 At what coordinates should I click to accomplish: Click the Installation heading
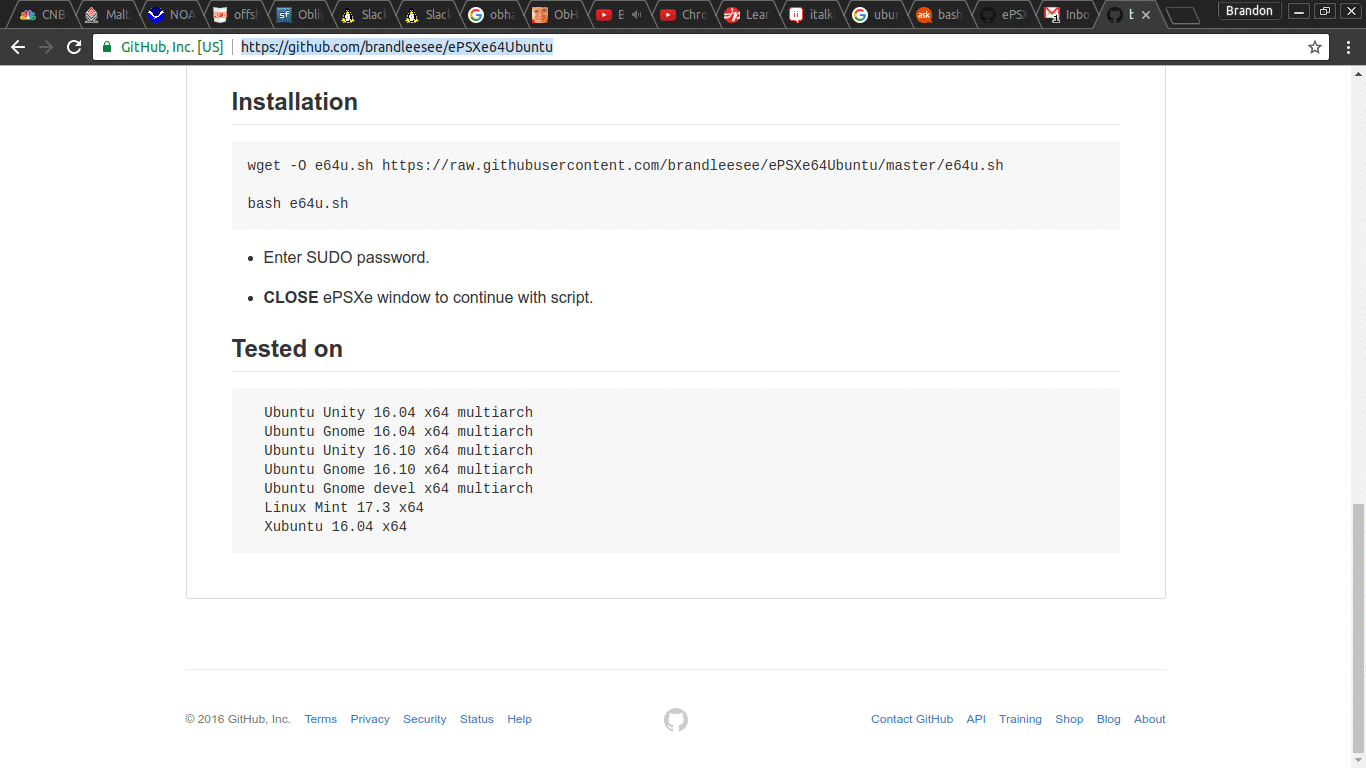[294, 102]
